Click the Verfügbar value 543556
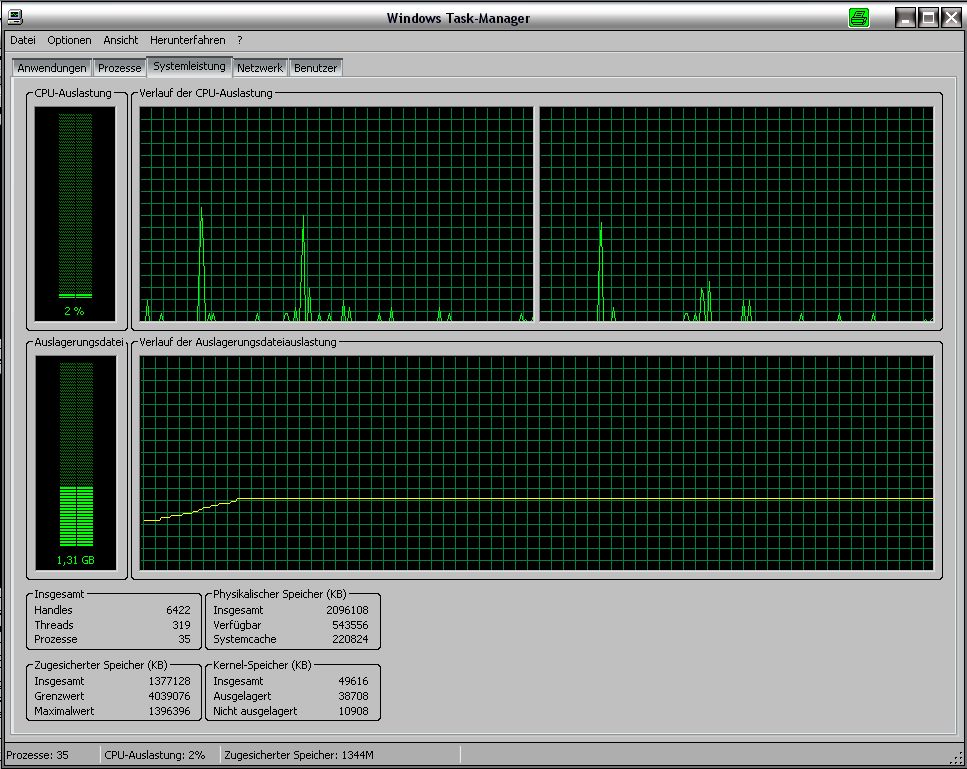Viewport: 967px width, 769px height. 350,625
